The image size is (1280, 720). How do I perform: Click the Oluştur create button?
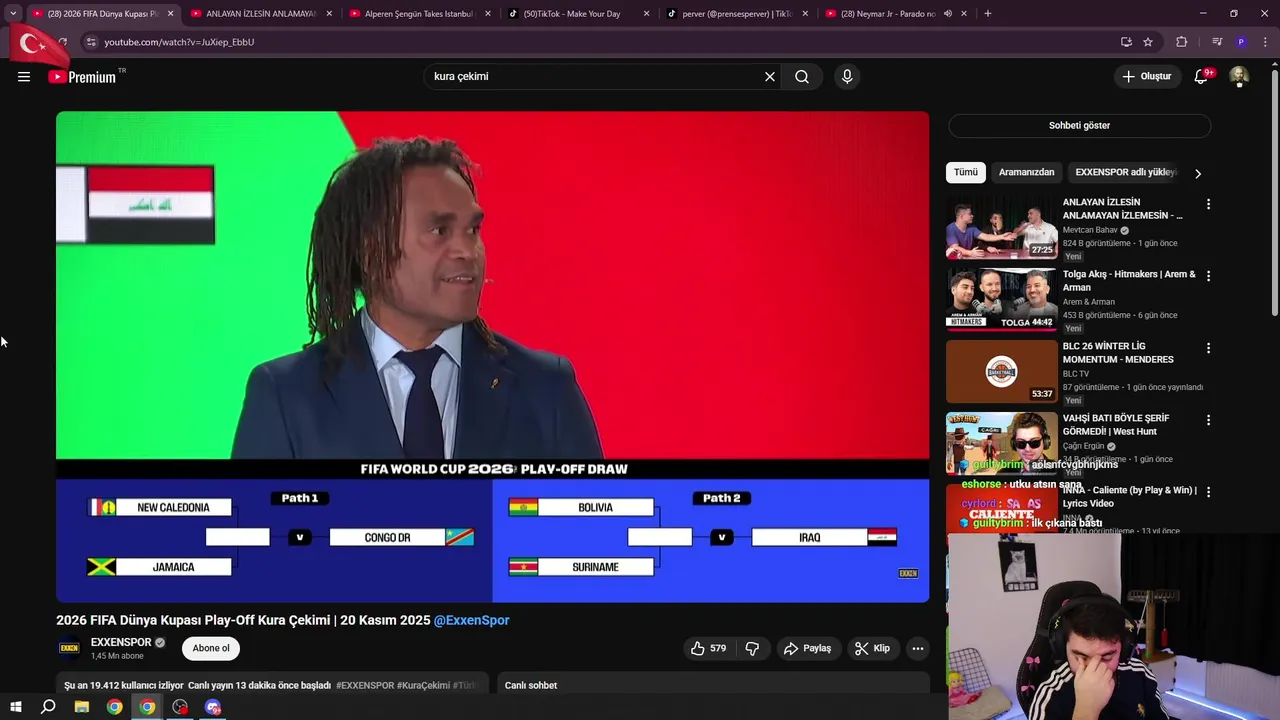pyautogui.click(x=1146, y=76)
